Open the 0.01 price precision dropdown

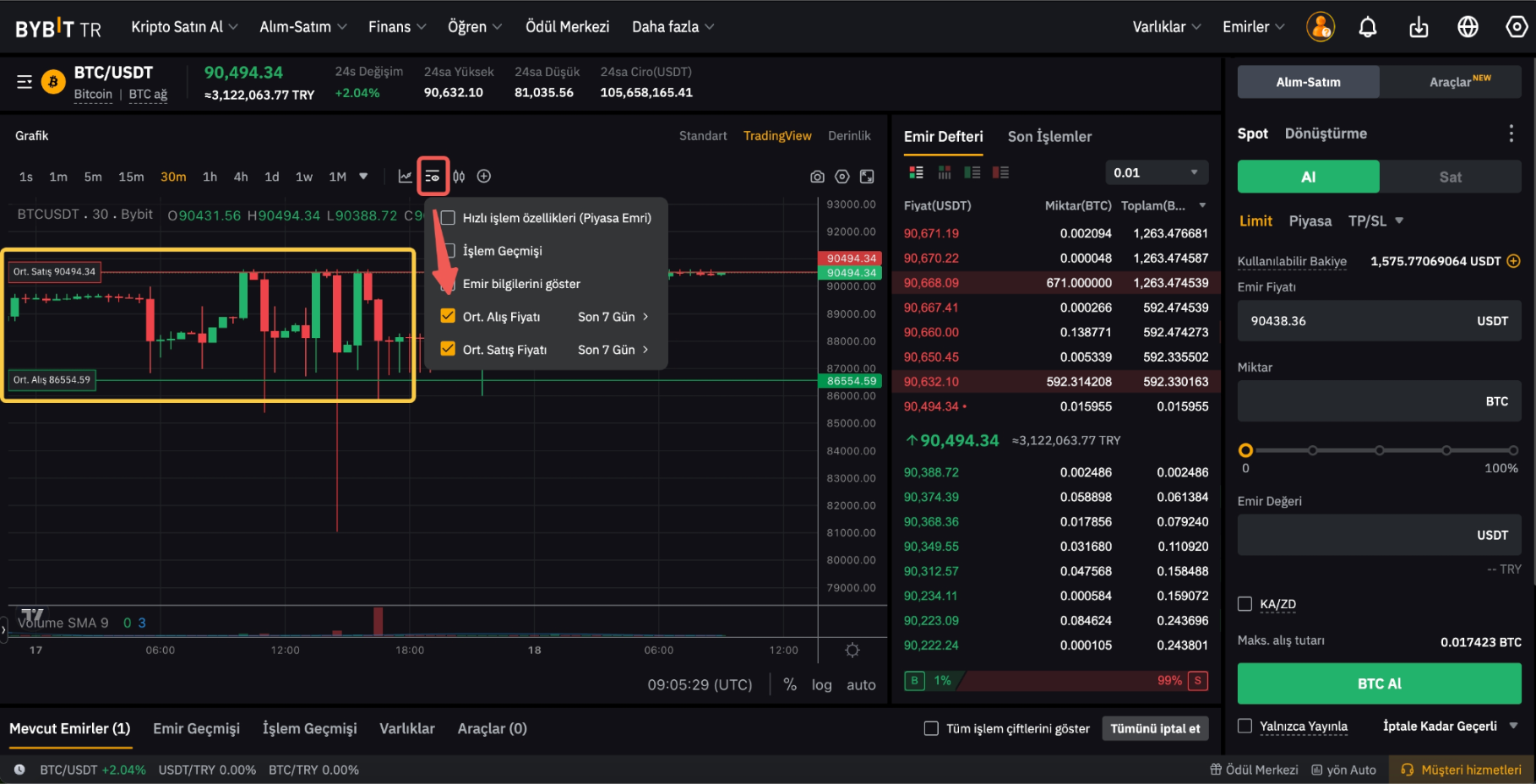(1156, 172)
